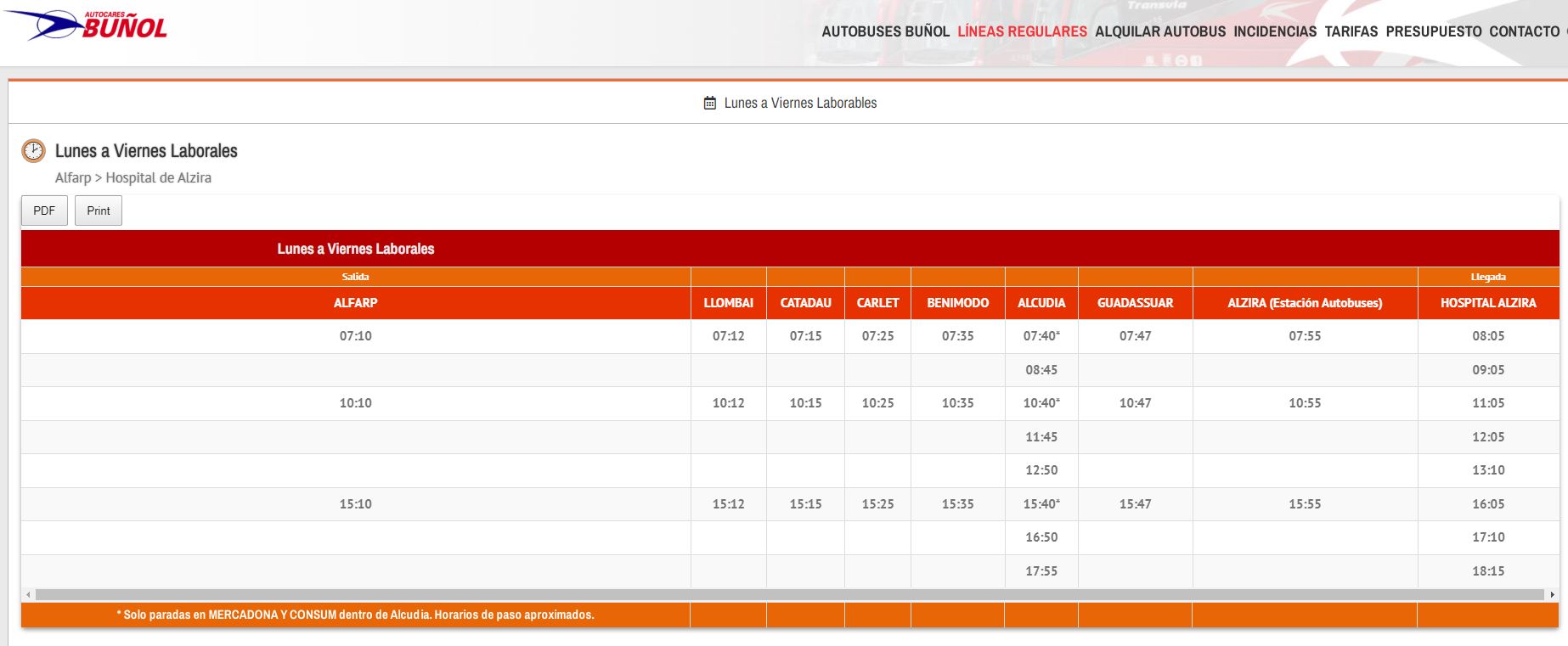Select the 07:10 Alfarp departure cell
The height and width of the screenshot is (646, 1568).
point(355,336)
